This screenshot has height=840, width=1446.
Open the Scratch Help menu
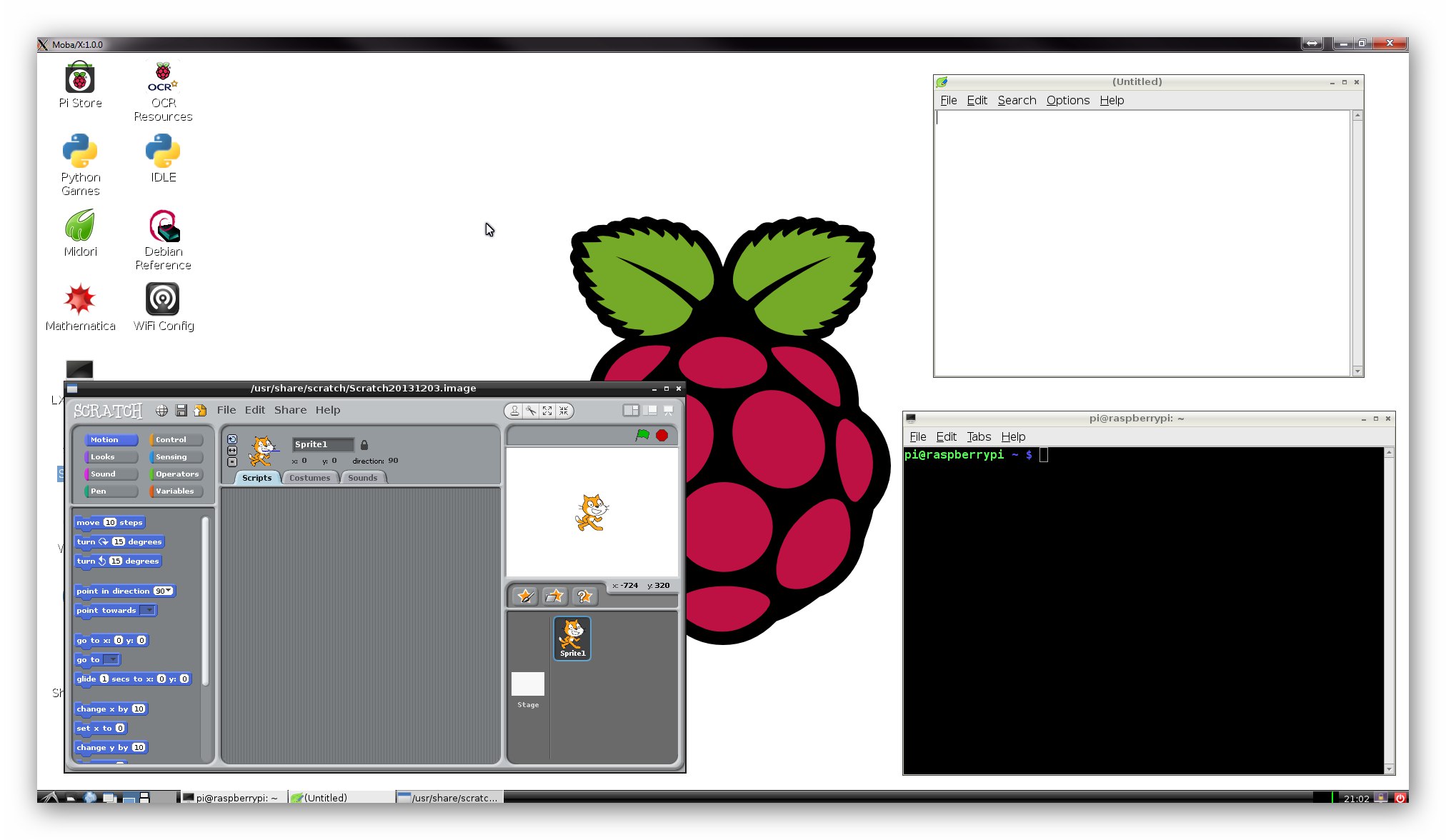coord(328,410)
